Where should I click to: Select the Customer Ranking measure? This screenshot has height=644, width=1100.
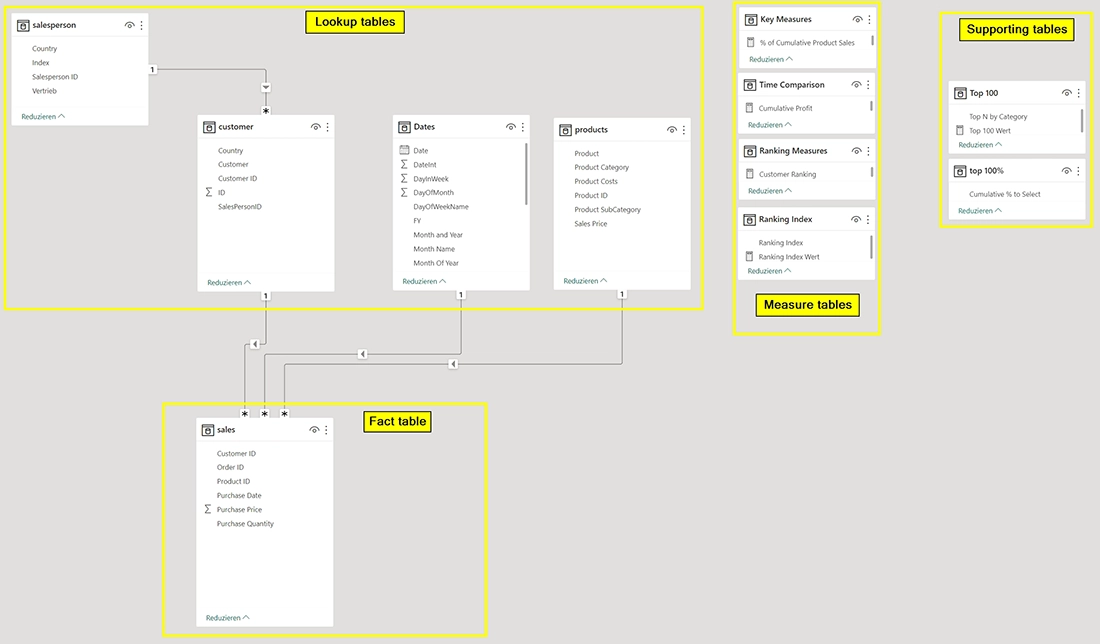click(787, 174)
